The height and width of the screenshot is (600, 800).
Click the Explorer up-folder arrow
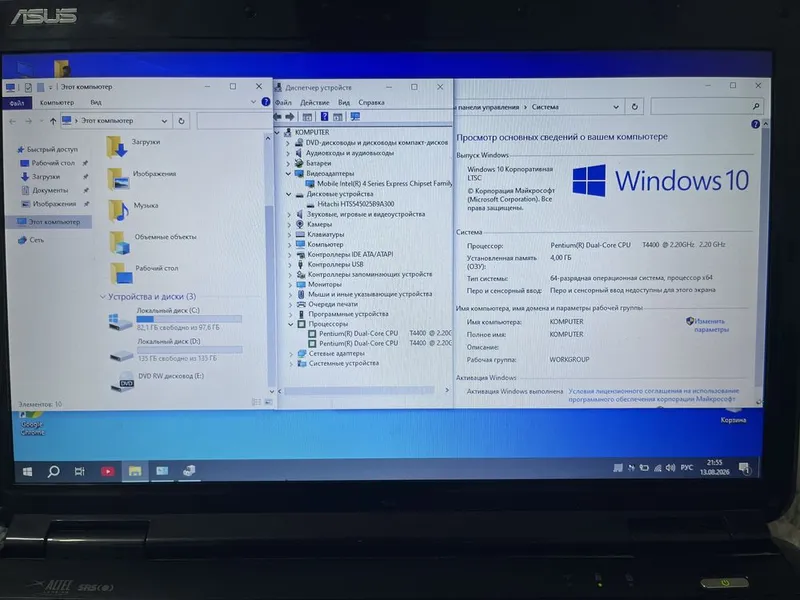53,121
